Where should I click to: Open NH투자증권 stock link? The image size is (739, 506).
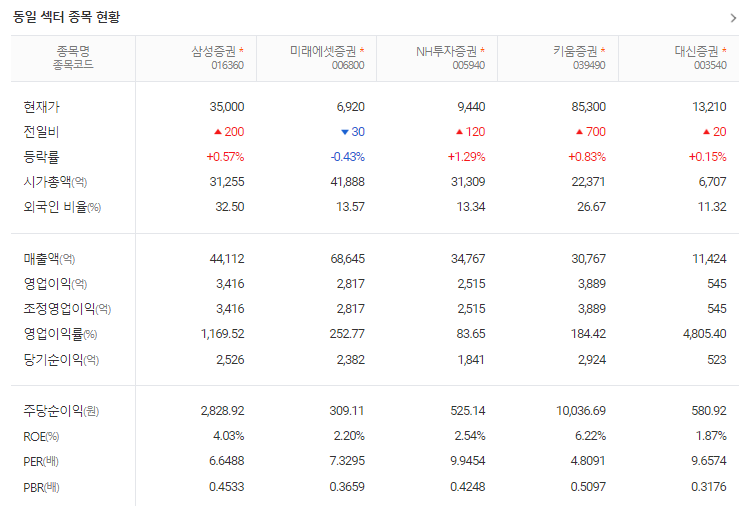[446, 51]
